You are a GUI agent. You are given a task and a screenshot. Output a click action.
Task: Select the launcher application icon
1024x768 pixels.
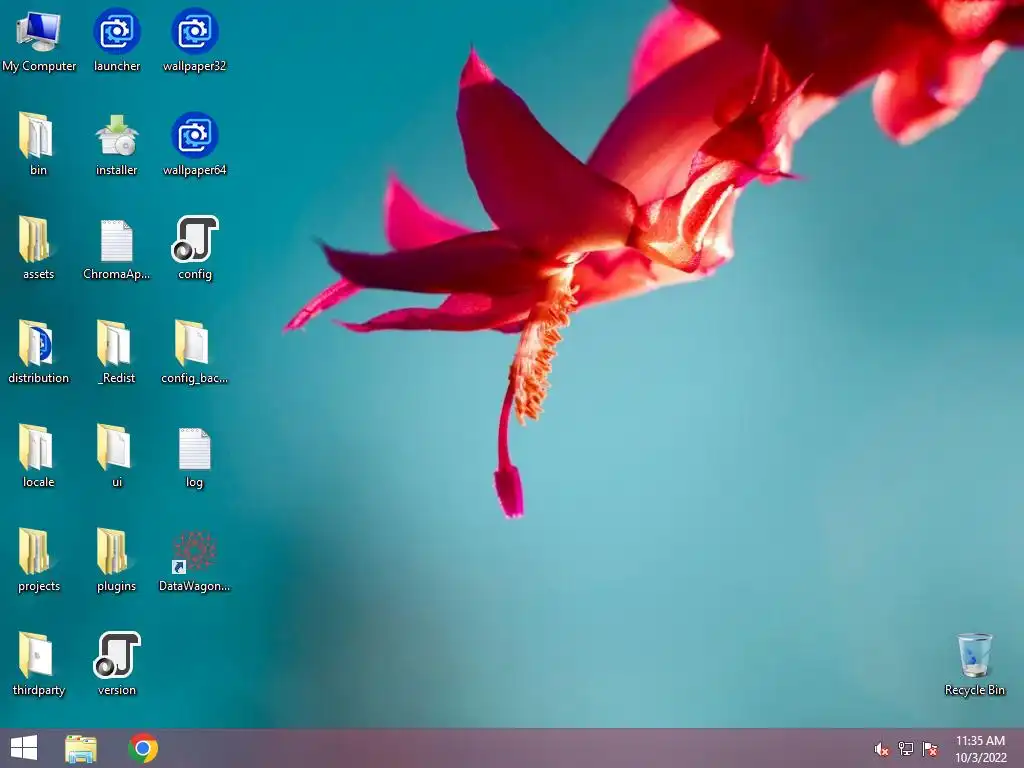117,40
